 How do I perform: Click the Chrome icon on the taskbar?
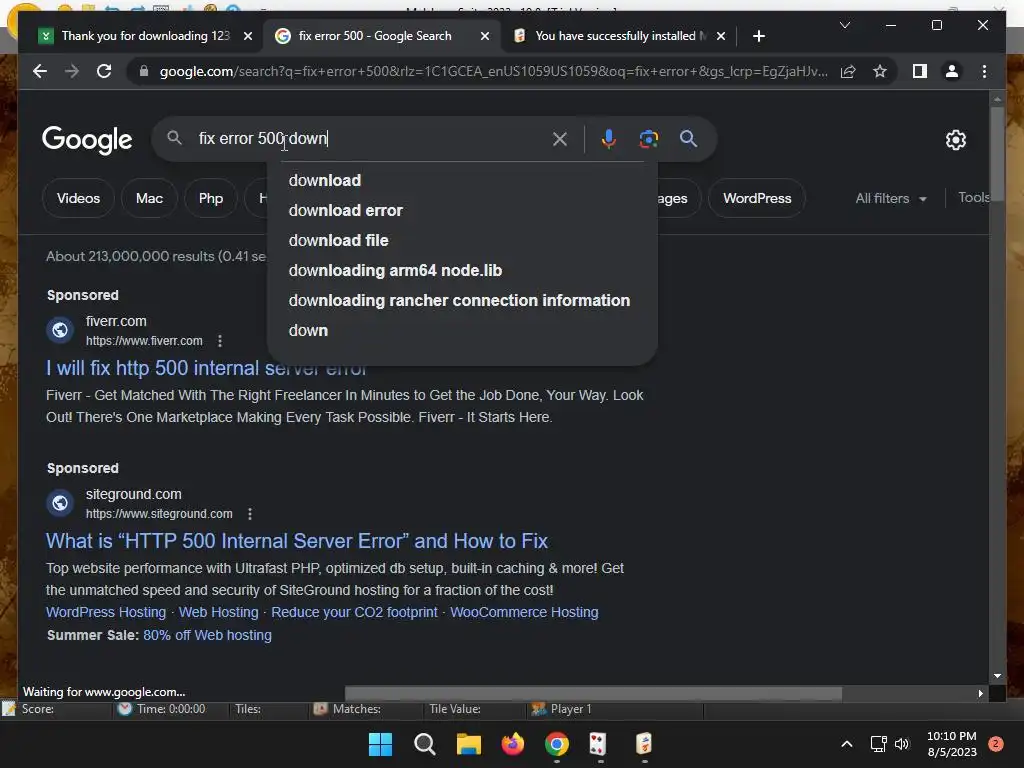pos(556,744)
